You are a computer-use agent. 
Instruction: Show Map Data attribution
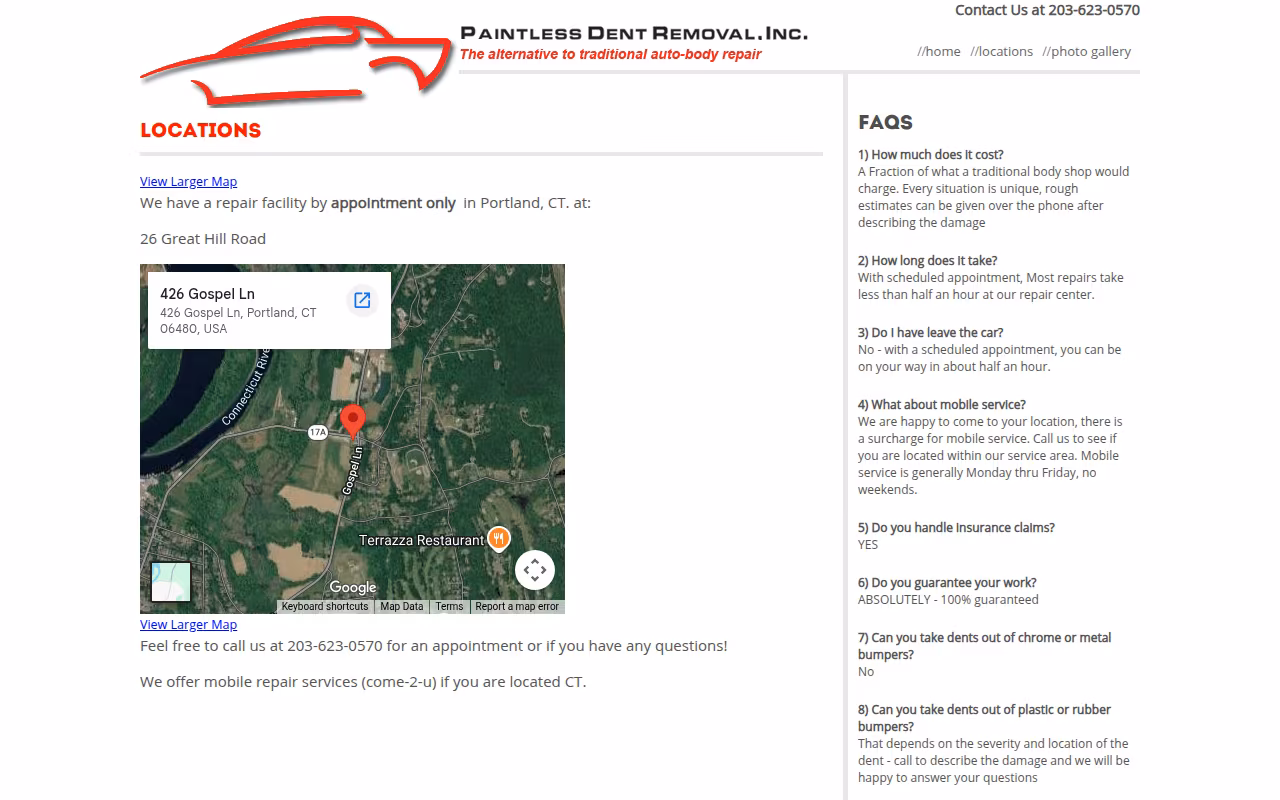402,606
